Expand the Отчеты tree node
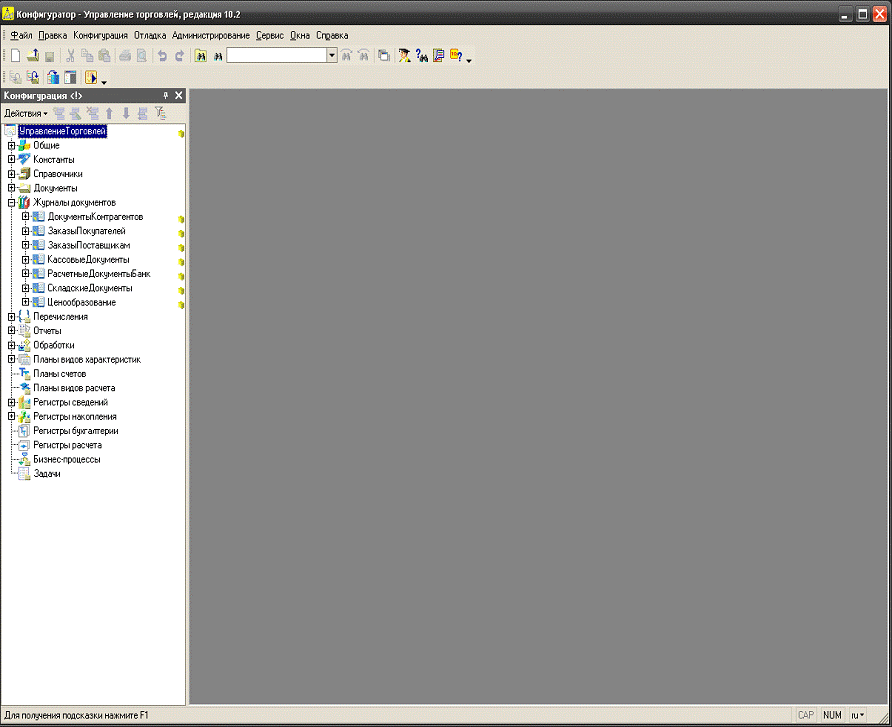The image size is (892, 727). pos(11,331)
